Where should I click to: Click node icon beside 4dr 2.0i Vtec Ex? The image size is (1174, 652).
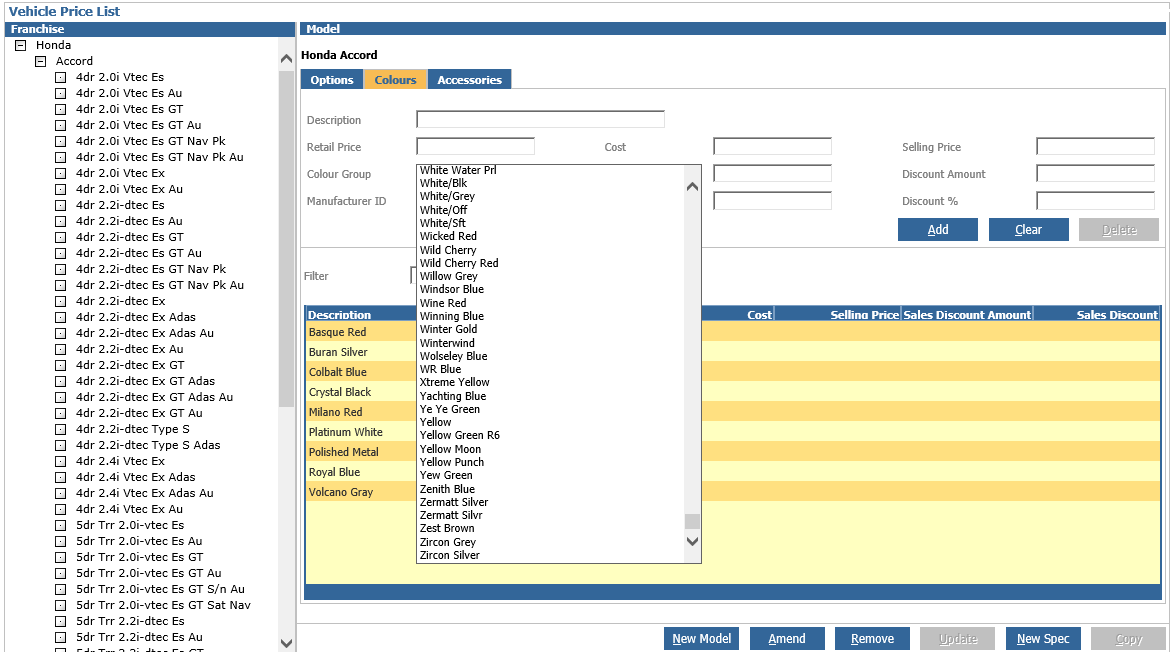[61, 173]
